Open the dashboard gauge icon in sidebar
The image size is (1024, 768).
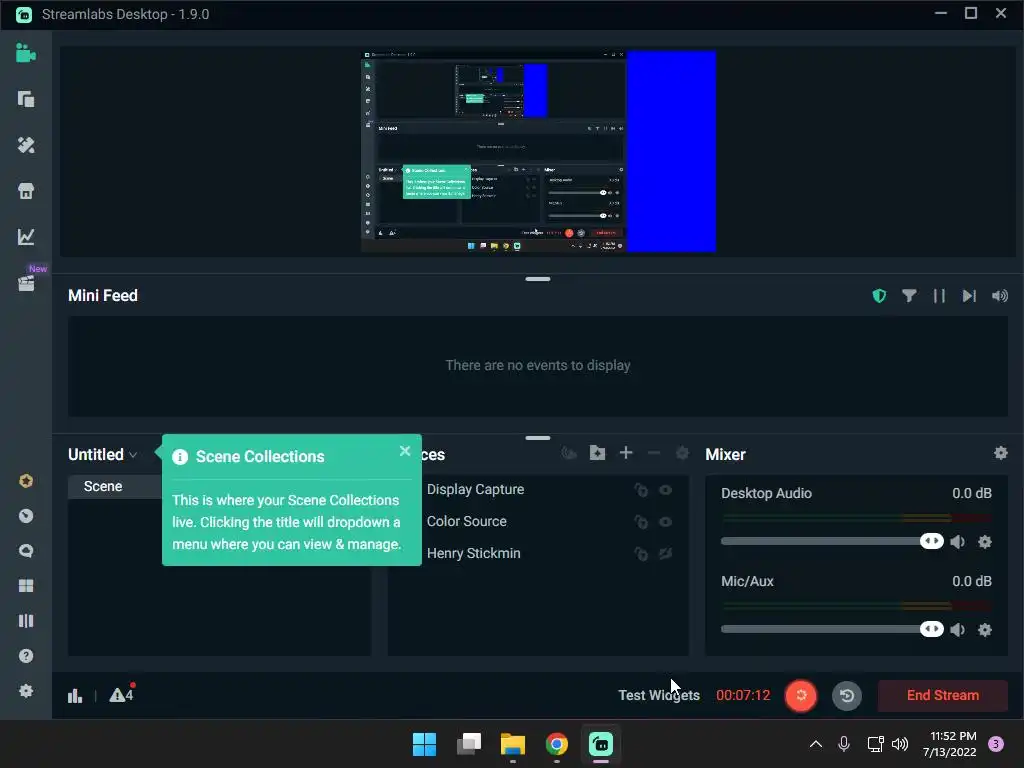[x=25, y=516]
